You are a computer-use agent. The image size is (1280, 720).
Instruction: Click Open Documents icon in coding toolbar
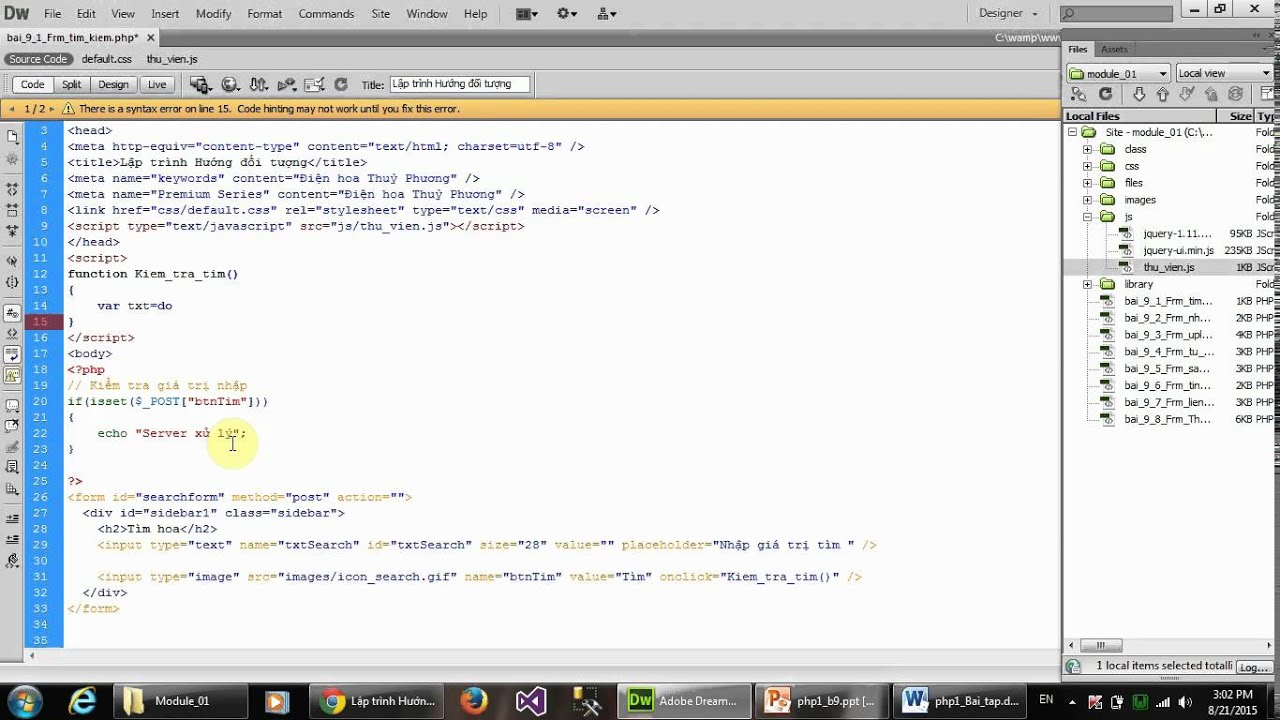pyautogui.click(x=12, y=137)
